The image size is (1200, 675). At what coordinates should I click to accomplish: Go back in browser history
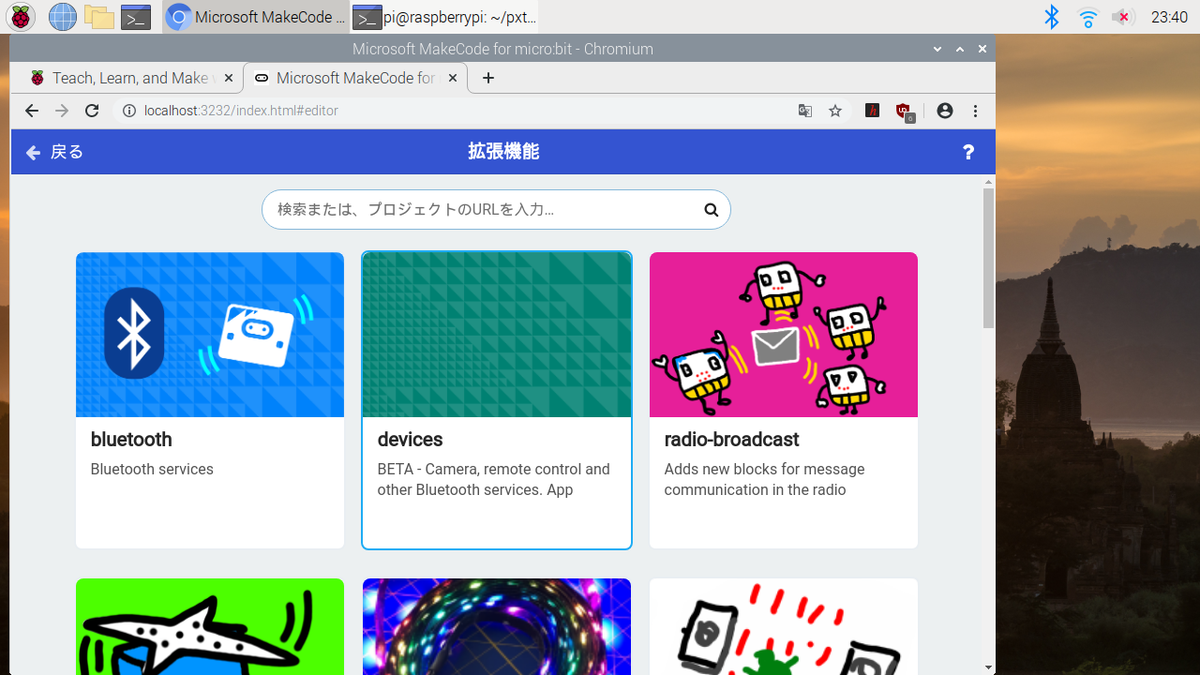32,111
